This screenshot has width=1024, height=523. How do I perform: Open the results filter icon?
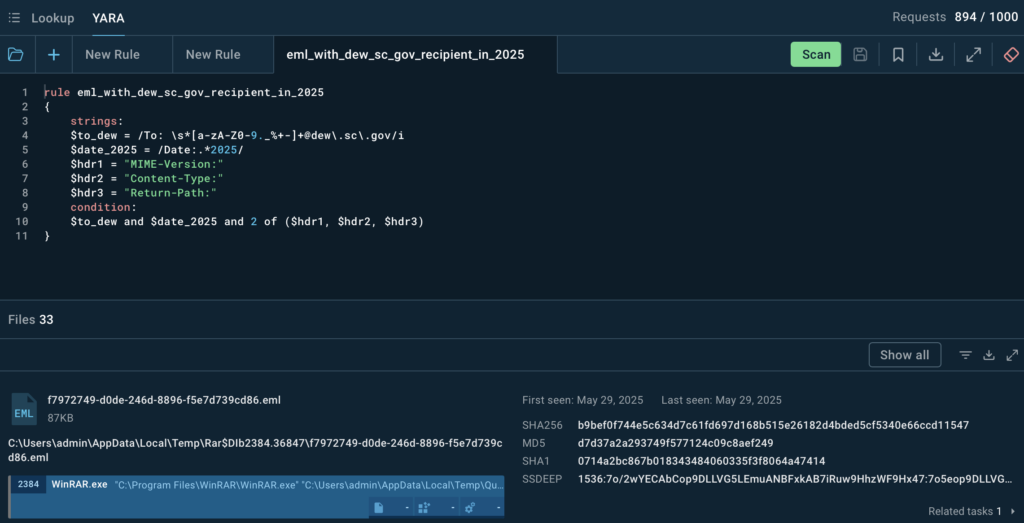(x=965, y=355)
